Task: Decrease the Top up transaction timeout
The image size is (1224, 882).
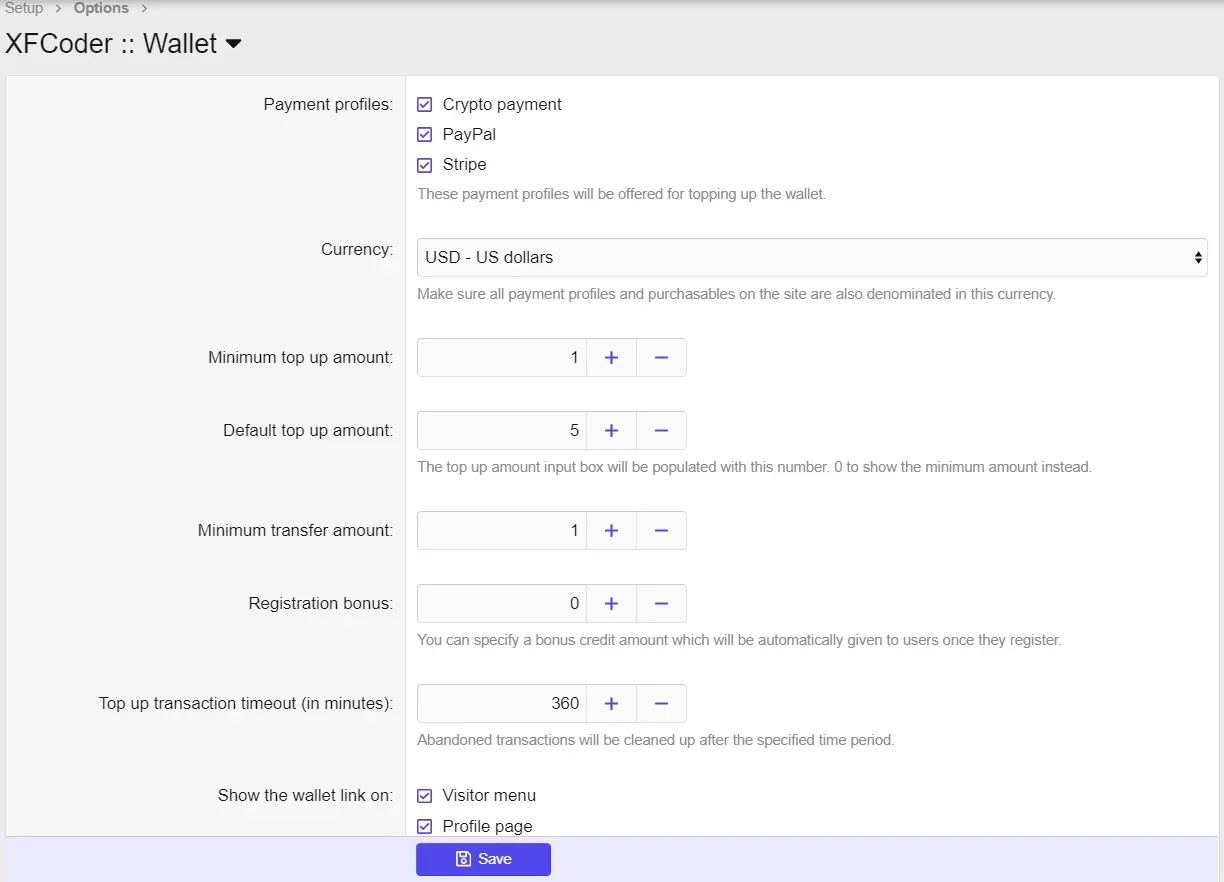Action: (x=661, y=703)
